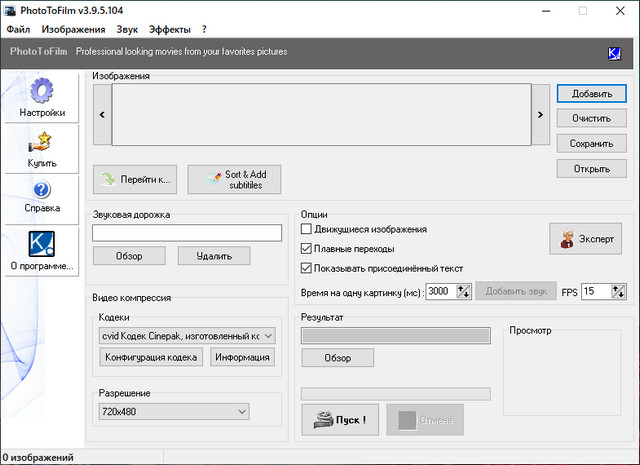Click the Sort & Add subtitles button

point(234,180)
